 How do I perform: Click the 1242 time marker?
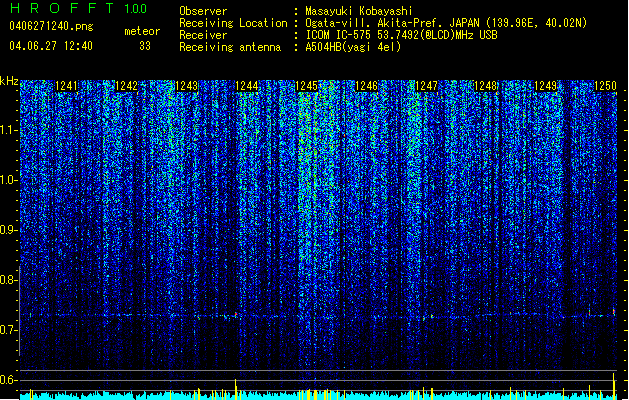(126, 86)
